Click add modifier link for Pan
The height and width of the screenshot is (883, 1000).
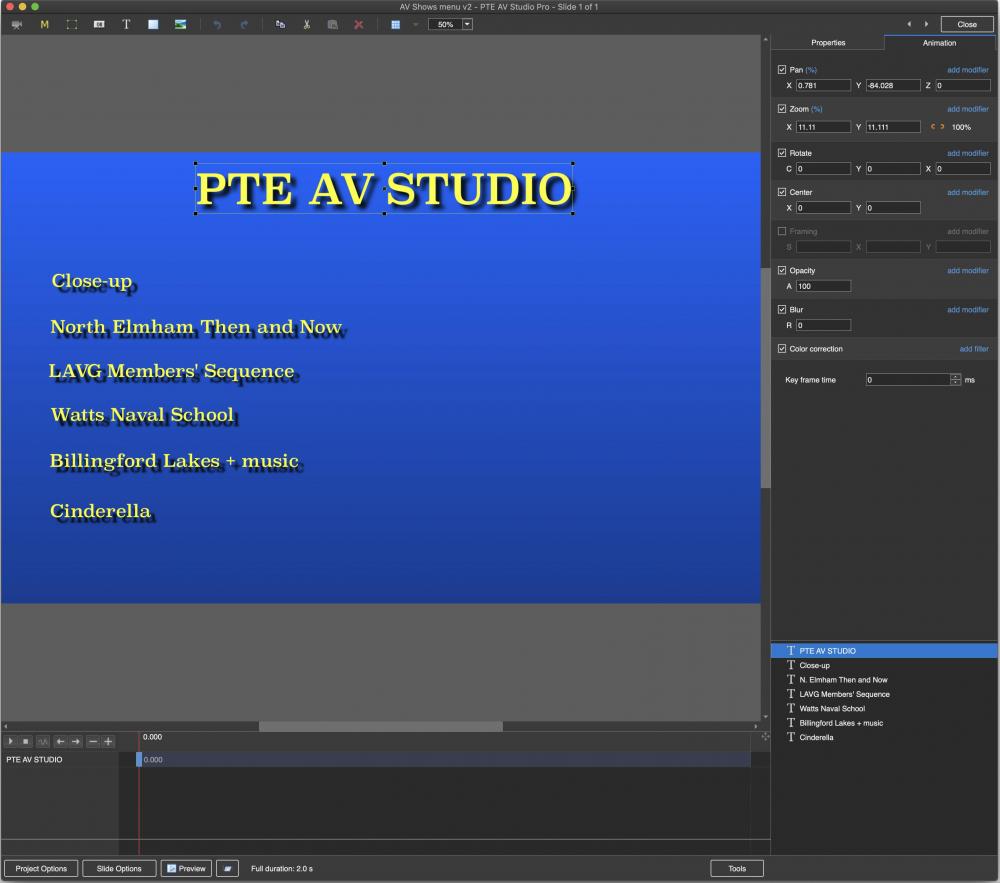click(967, 70)
